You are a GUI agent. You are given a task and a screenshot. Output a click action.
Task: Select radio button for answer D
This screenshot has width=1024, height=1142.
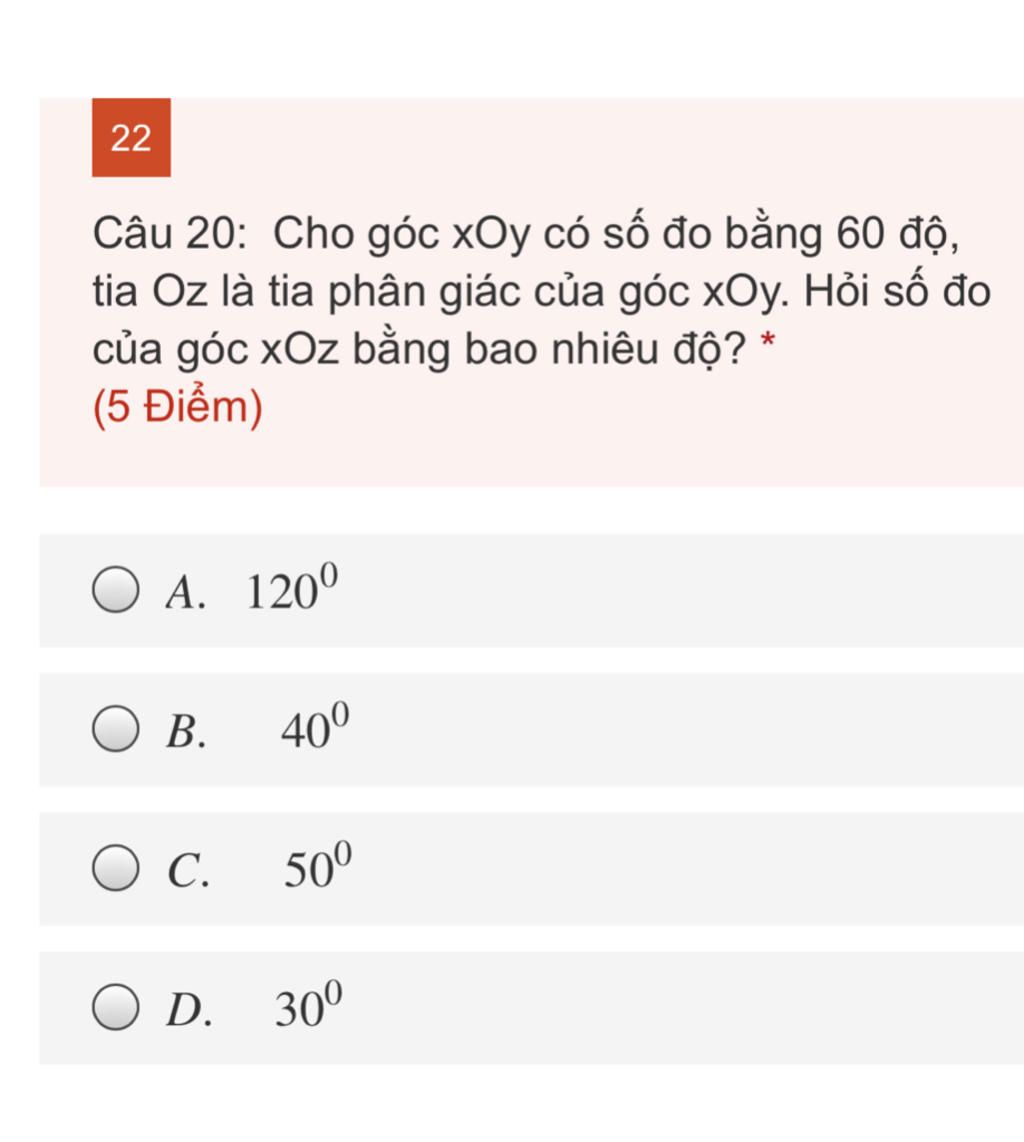click(116, 1007)
